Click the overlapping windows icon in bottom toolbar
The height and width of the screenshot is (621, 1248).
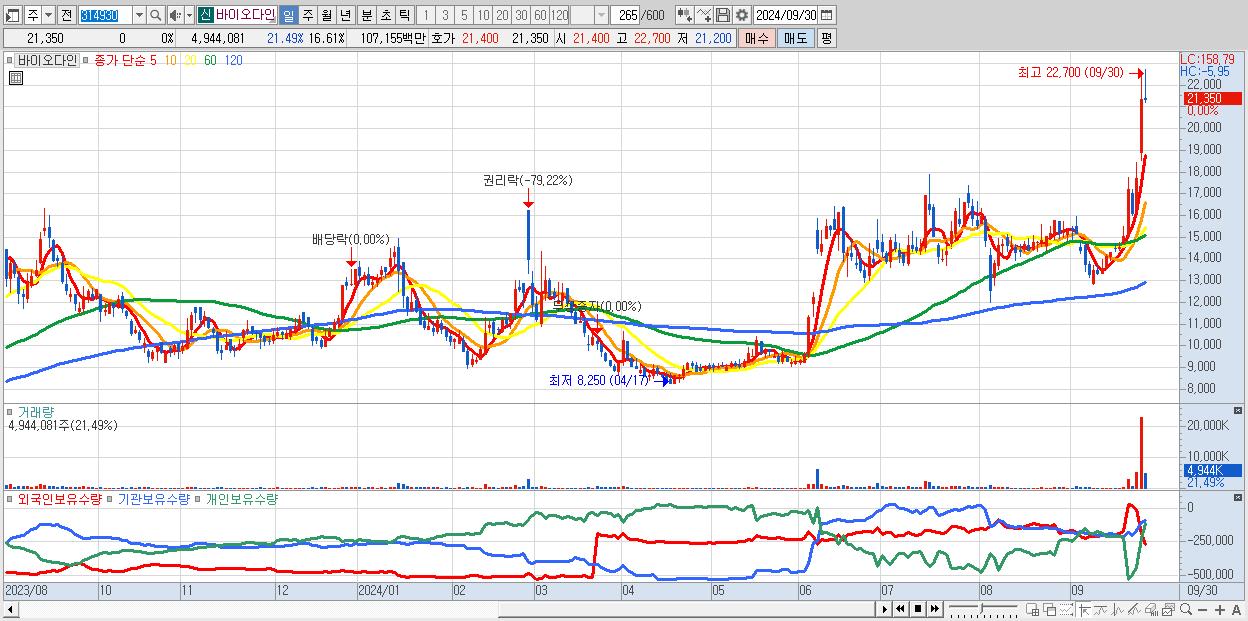[x=1050, y=609]
